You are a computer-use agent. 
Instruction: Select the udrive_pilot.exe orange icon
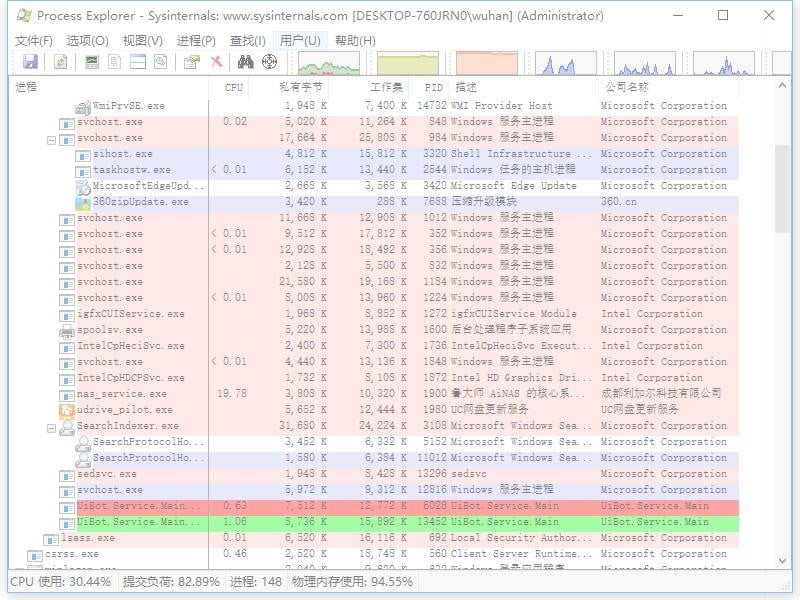coord(67,411)
